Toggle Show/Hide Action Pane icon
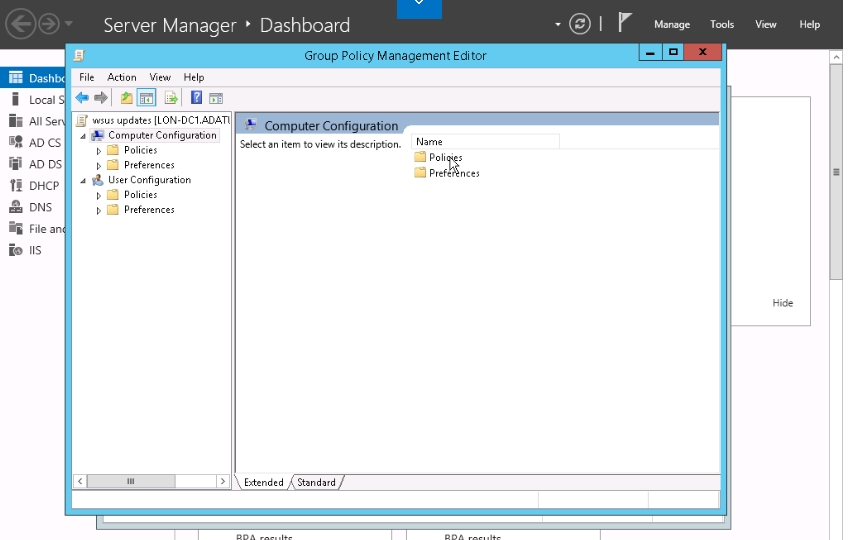848x540 pixels. (216, 98)
